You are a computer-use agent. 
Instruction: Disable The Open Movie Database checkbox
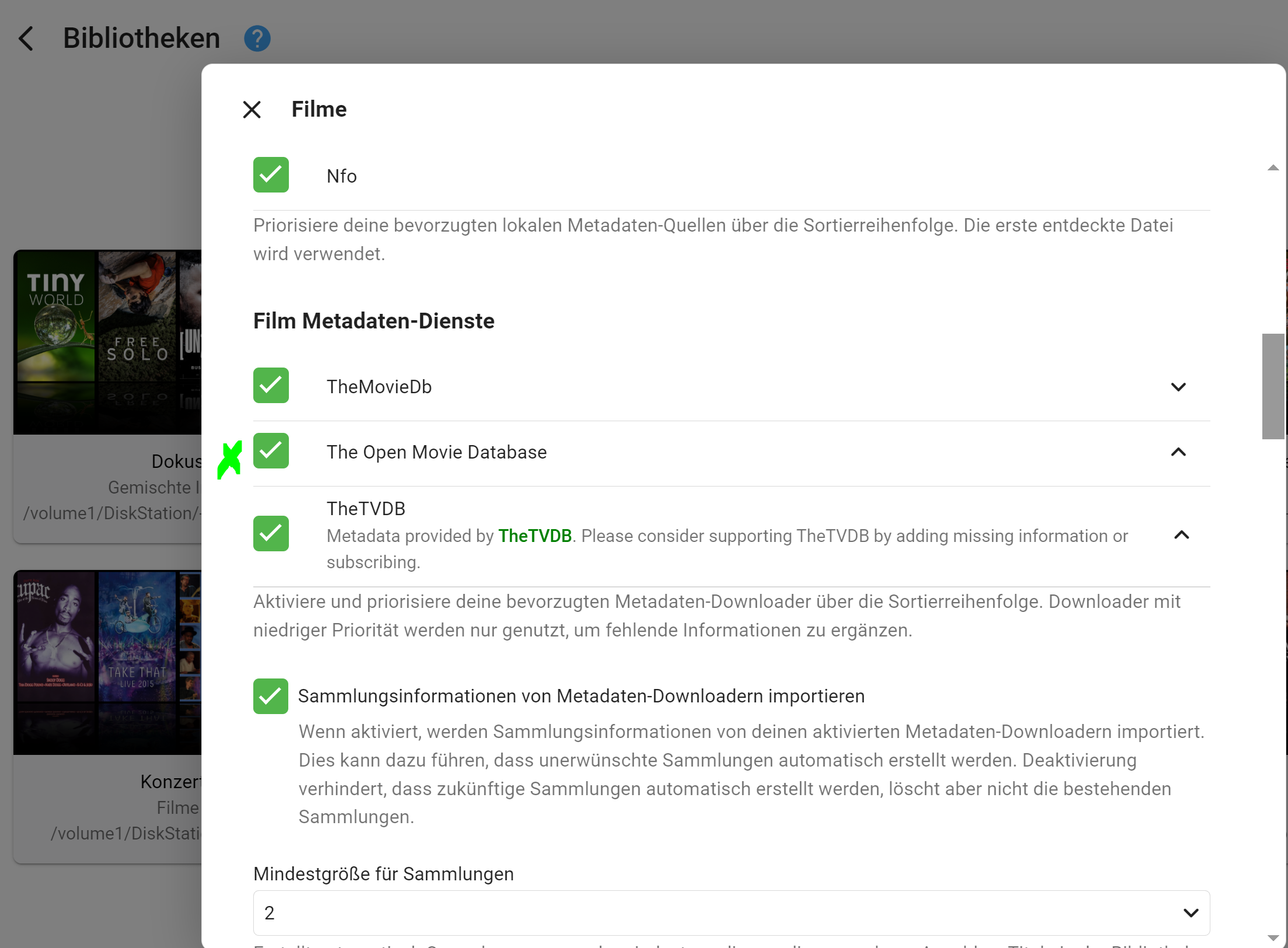[271, 451]
